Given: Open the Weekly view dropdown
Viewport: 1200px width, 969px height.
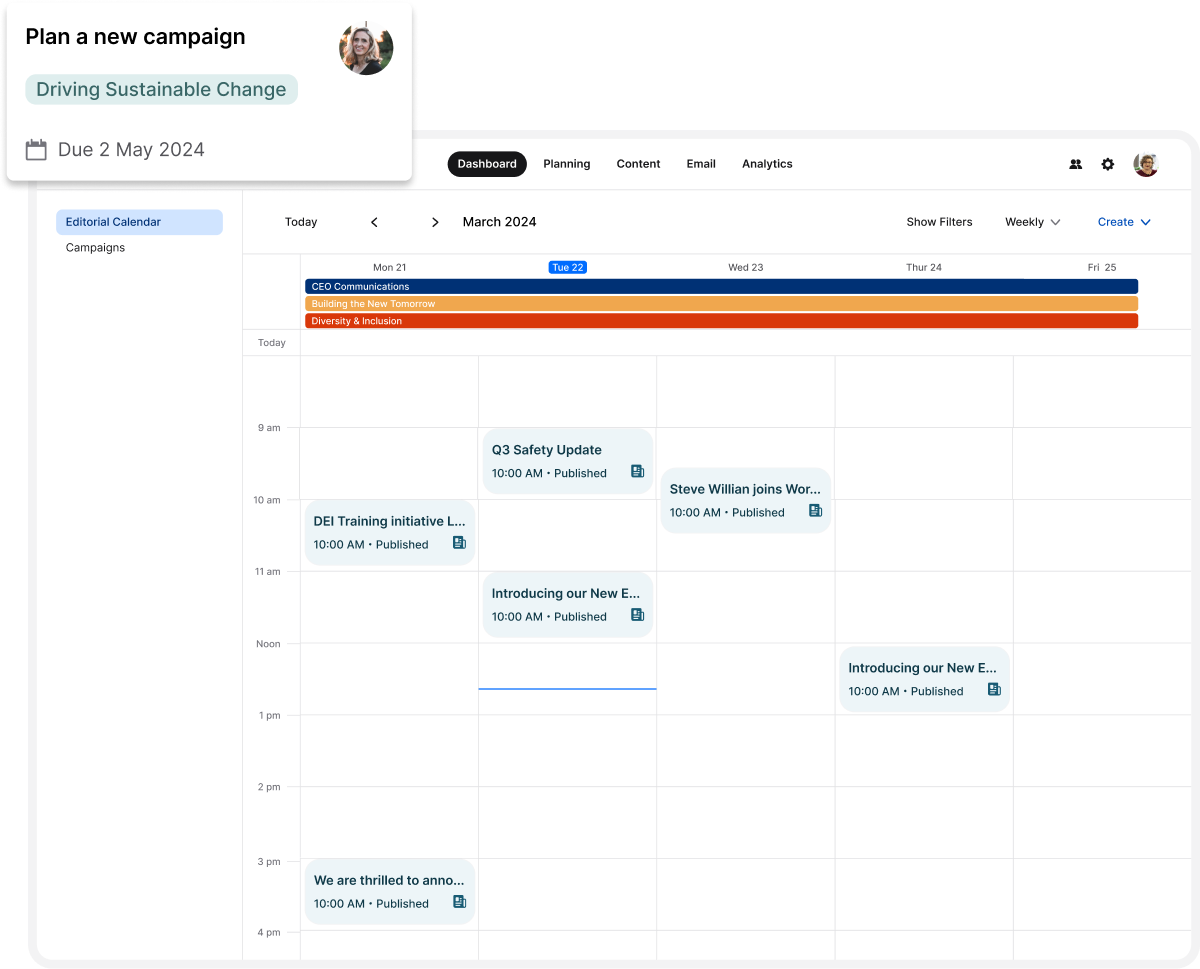Looking at the screenshot, I should [x=1032, y=222].
